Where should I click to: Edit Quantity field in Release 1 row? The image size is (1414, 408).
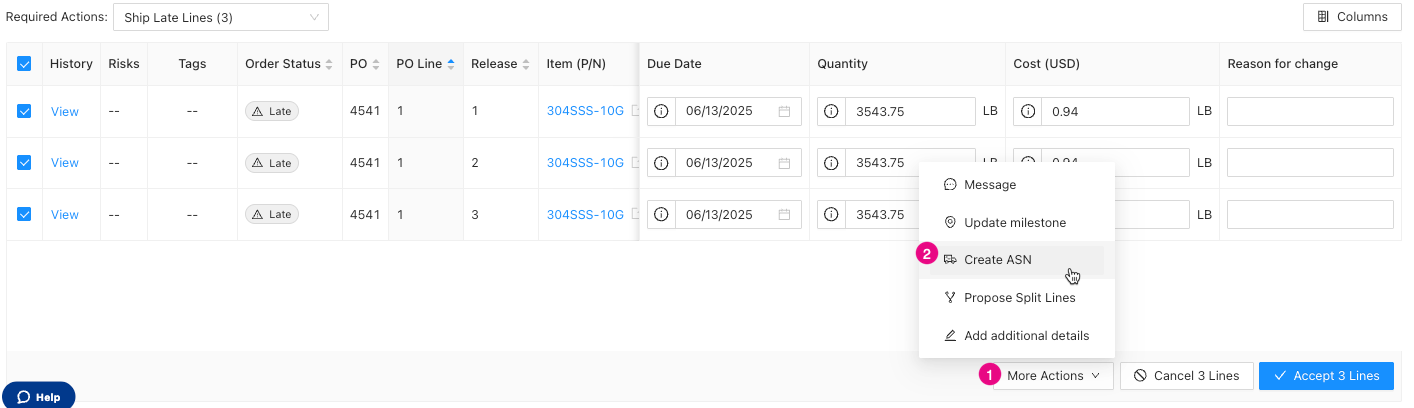pyautogui.click(x=910, y=112)
